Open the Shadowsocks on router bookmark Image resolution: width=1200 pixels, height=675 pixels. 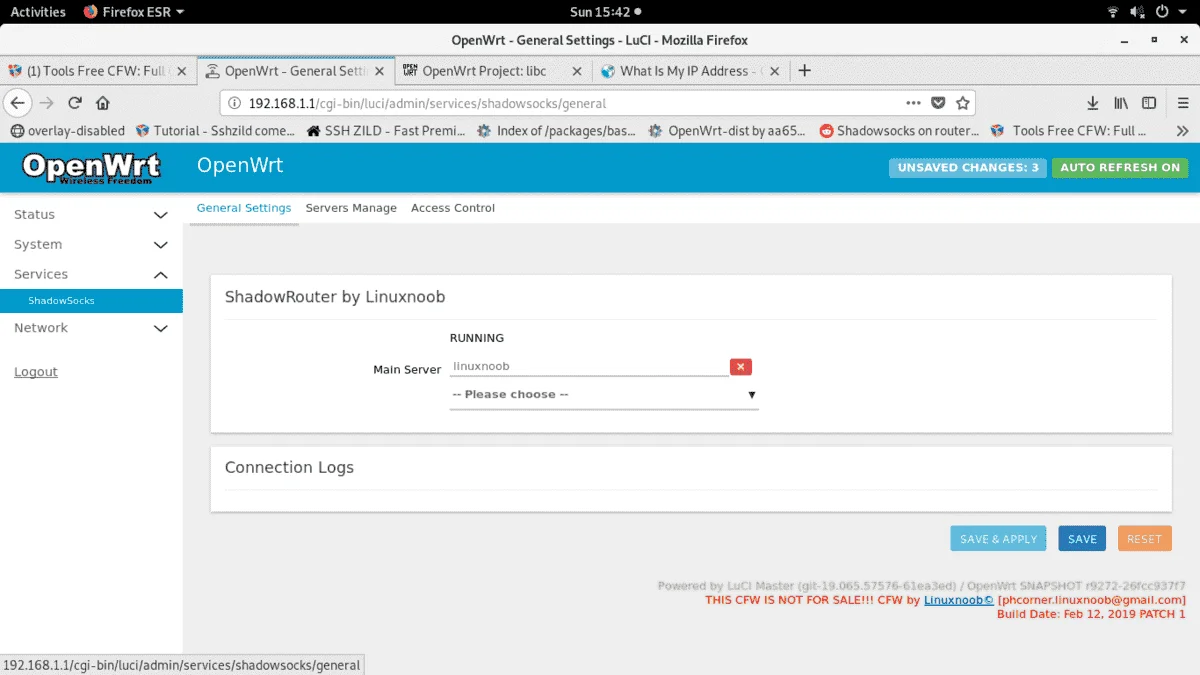click(x=898, y=131)
